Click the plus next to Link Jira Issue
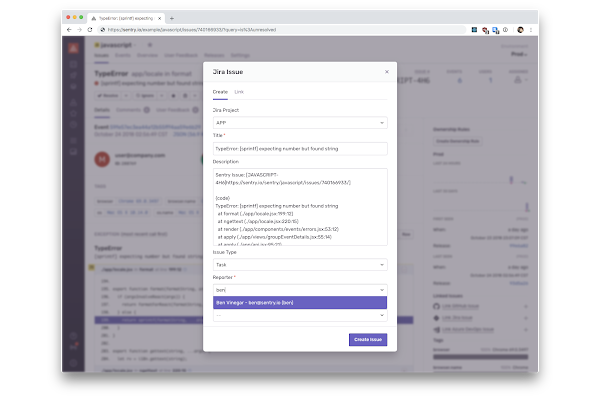Image resolution: width=600 pixels, height=398 pixels. click(x=526, y=318)
